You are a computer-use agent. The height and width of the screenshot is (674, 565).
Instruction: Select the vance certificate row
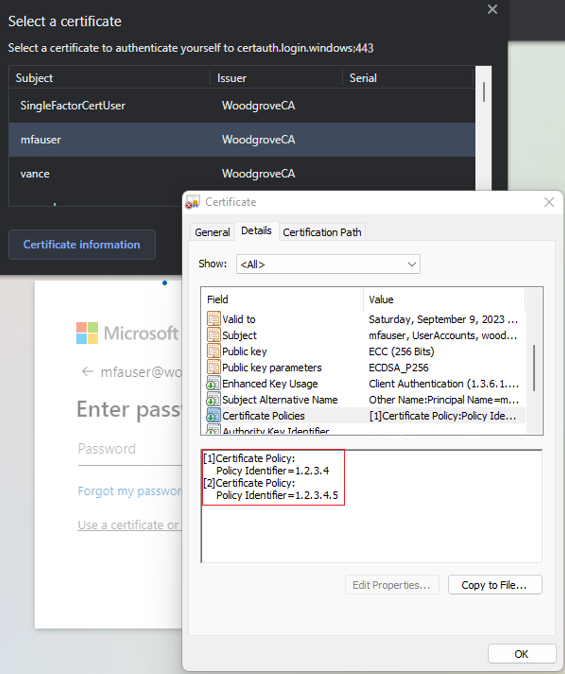point(242,174)
